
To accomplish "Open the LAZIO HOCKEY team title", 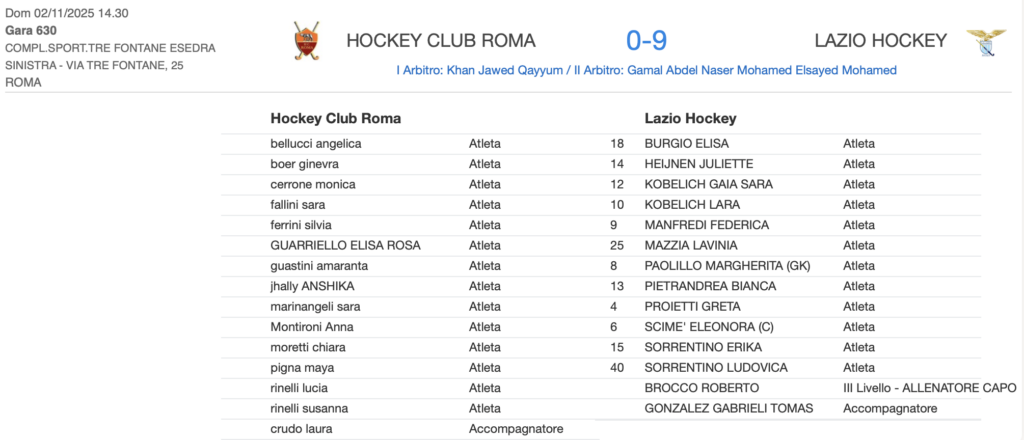I will 880,41.
